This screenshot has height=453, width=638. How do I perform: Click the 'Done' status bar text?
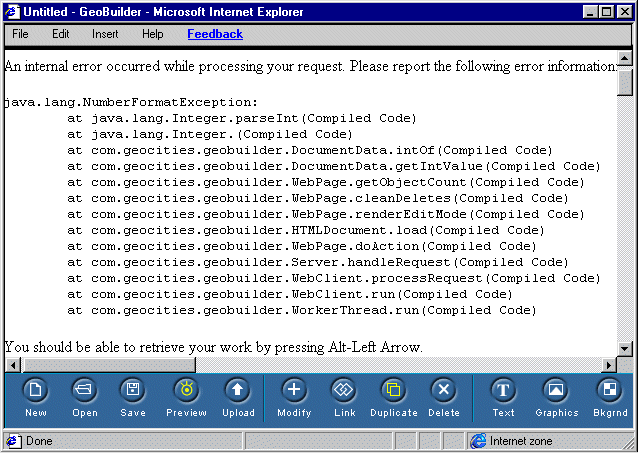(x=39, y=441)
